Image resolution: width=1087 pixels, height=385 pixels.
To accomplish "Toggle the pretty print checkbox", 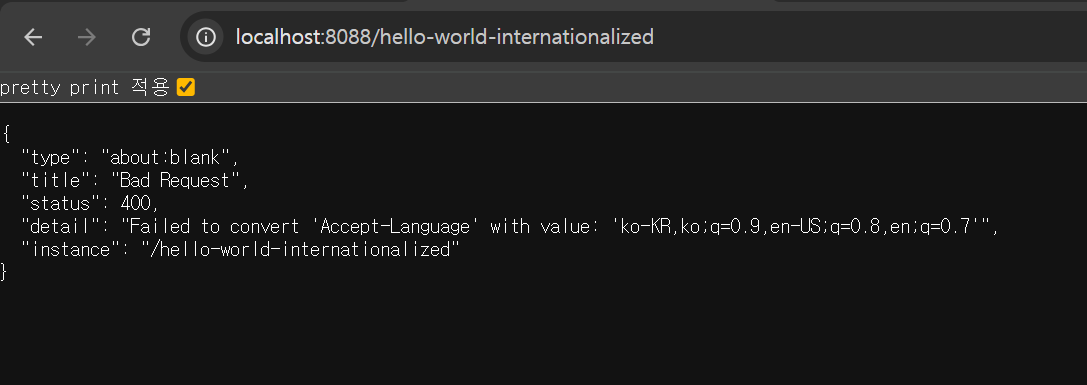I will coord(186,87).
